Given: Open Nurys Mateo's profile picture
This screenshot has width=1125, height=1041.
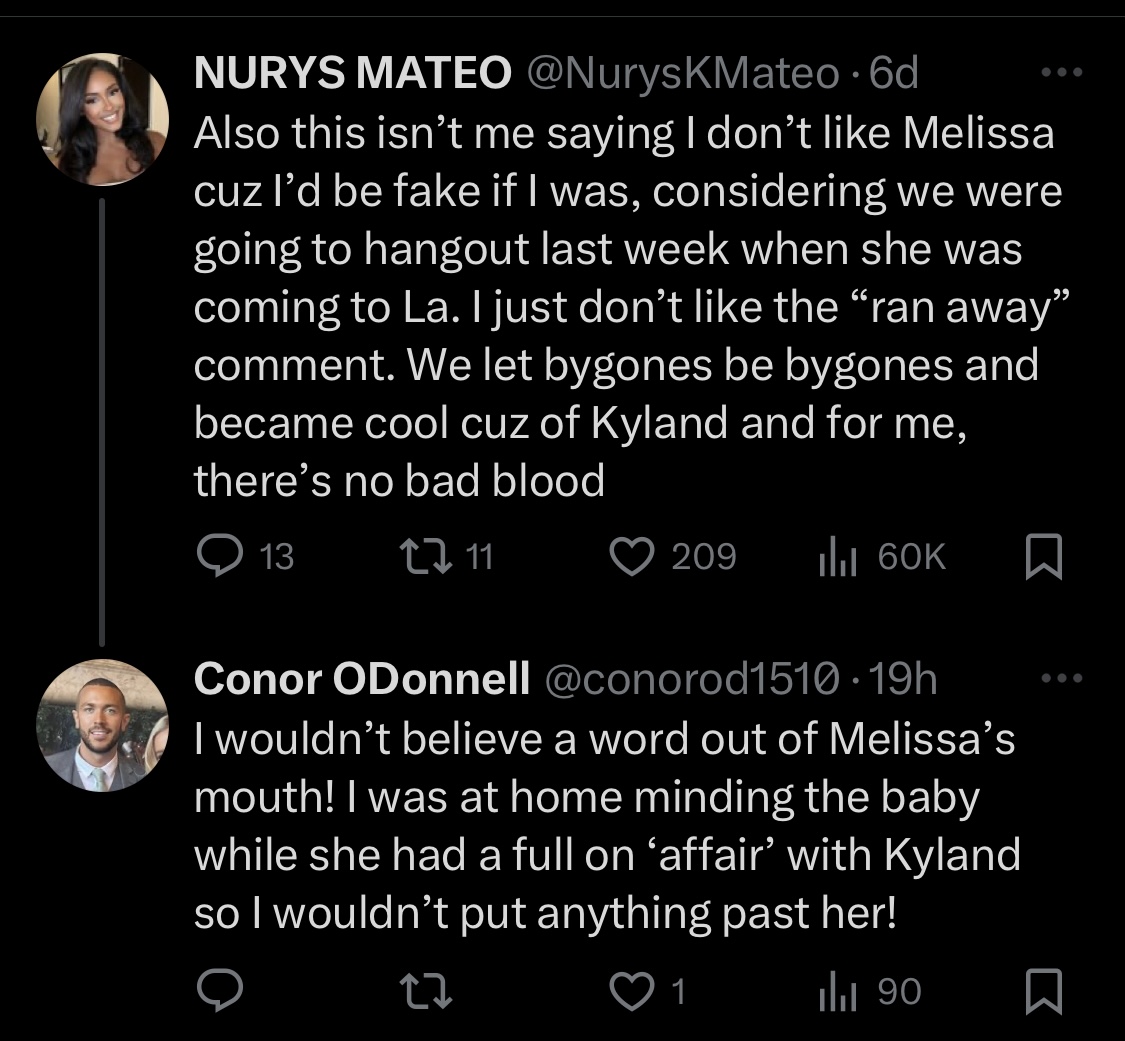Looking at the screenshot, I should click(x=103, y=119).
